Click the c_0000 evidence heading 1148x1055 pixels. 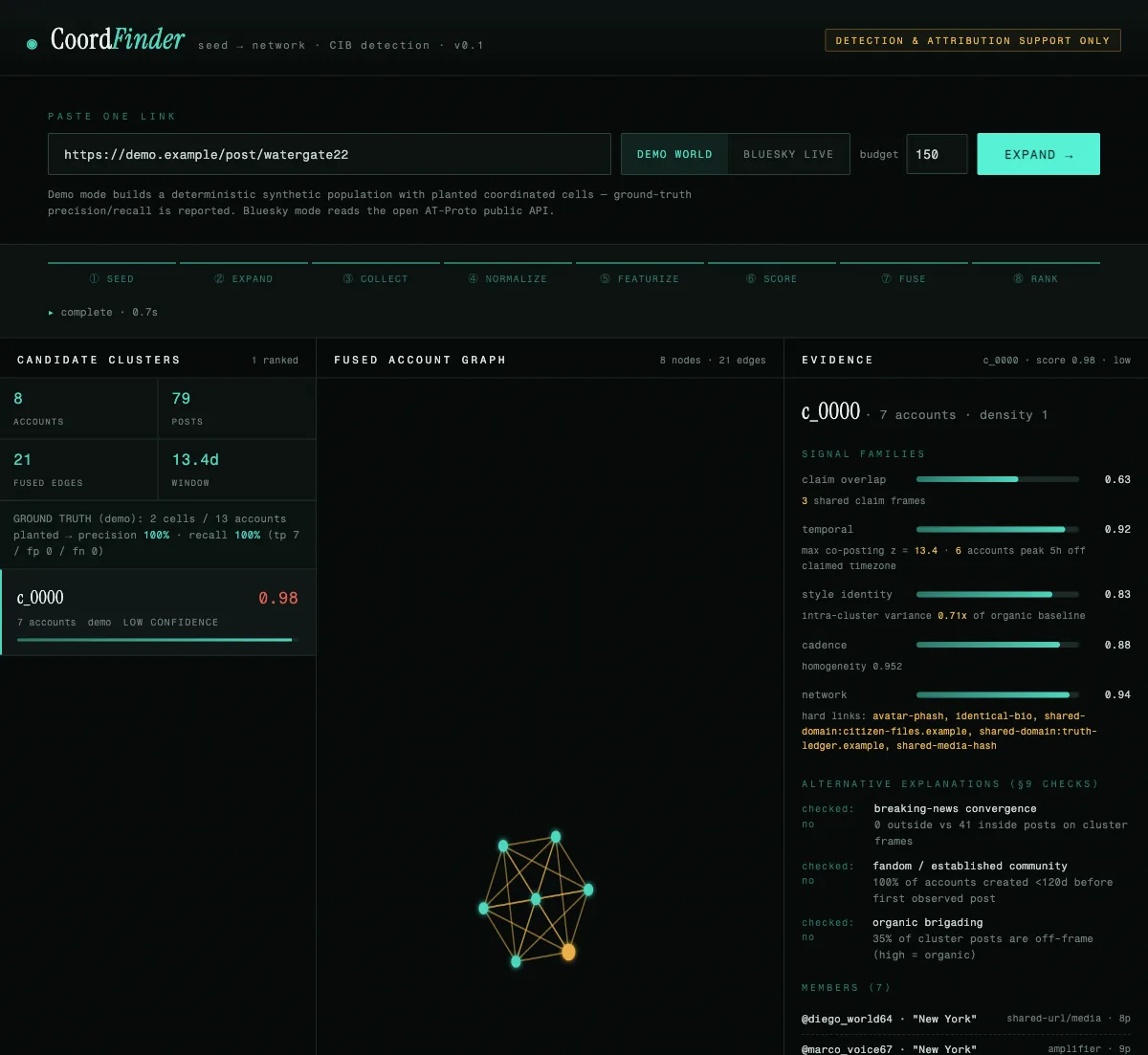[830, 411]
